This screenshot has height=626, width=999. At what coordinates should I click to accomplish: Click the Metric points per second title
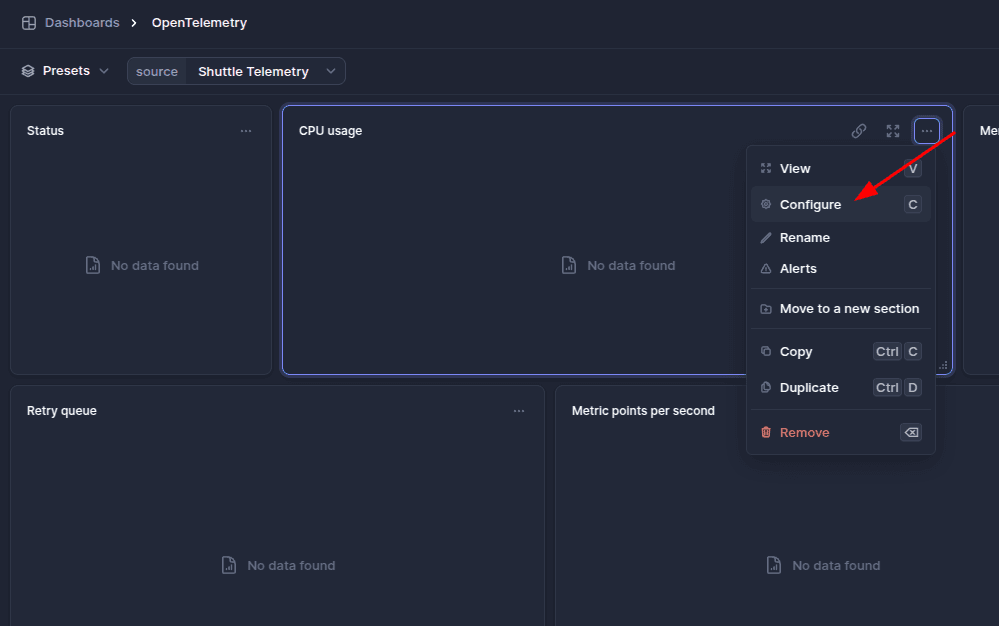pos(643,411)
